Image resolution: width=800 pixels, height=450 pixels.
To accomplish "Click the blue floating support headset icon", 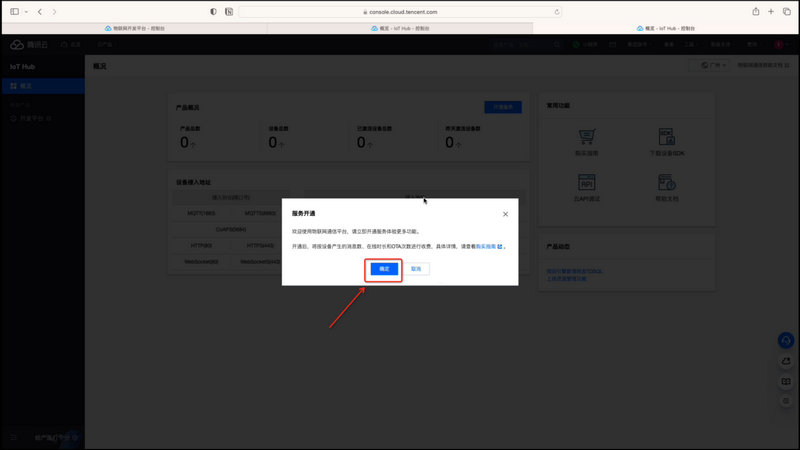I will (x=786, y=340).
